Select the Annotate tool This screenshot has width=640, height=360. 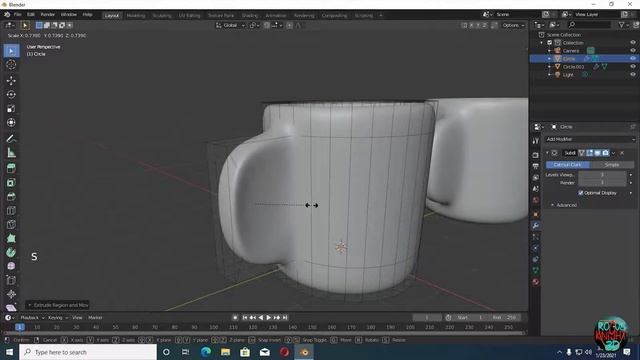[11, 139]
